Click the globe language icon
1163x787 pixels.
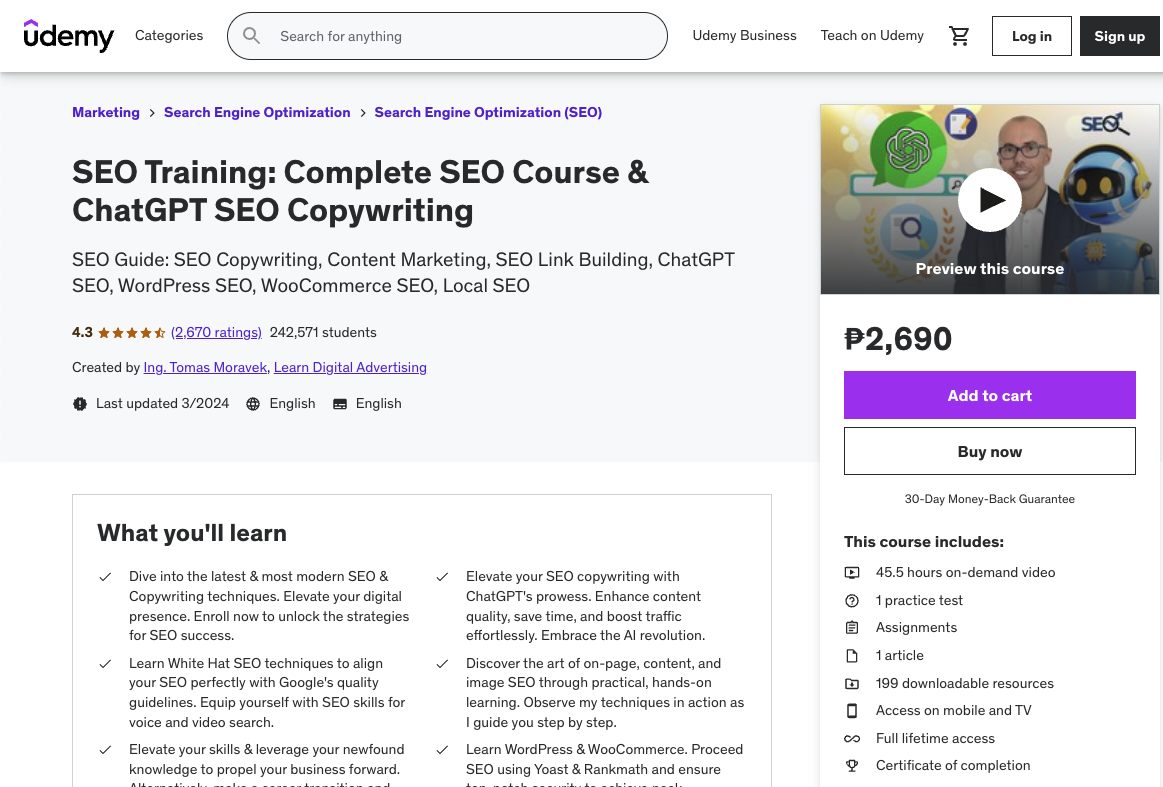253,404
